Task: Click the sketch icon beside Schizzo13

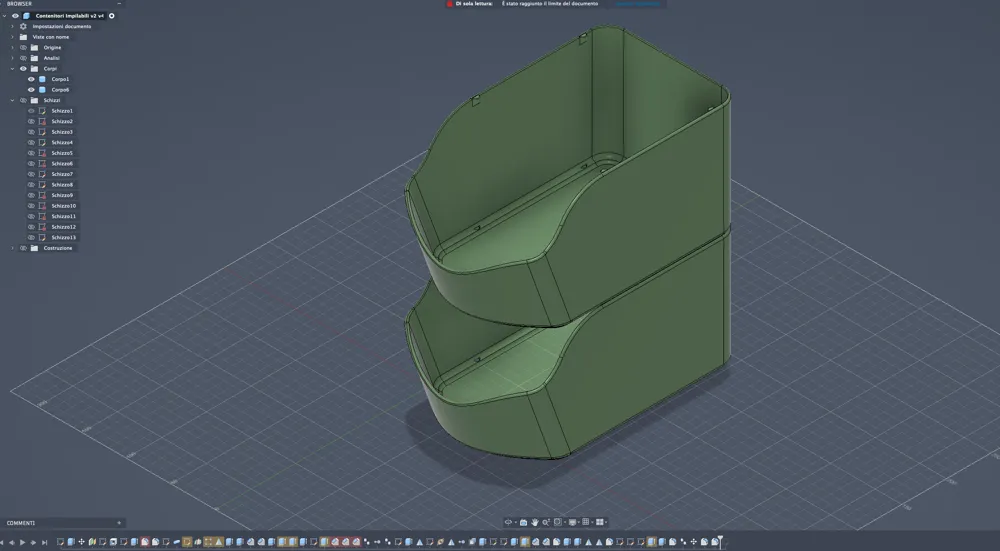Action: coord(43,237)
